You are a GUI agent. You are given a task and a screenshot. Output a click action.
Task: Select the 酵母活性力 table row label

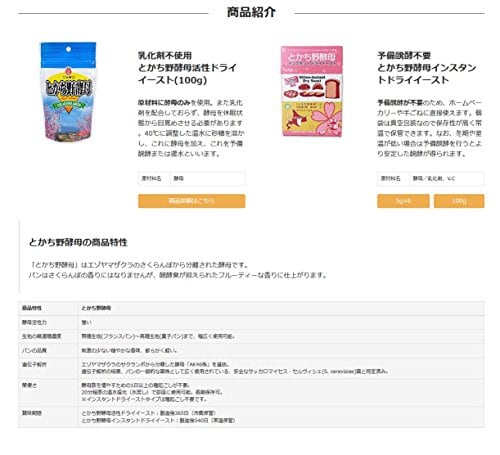click(x=34, y=322)
